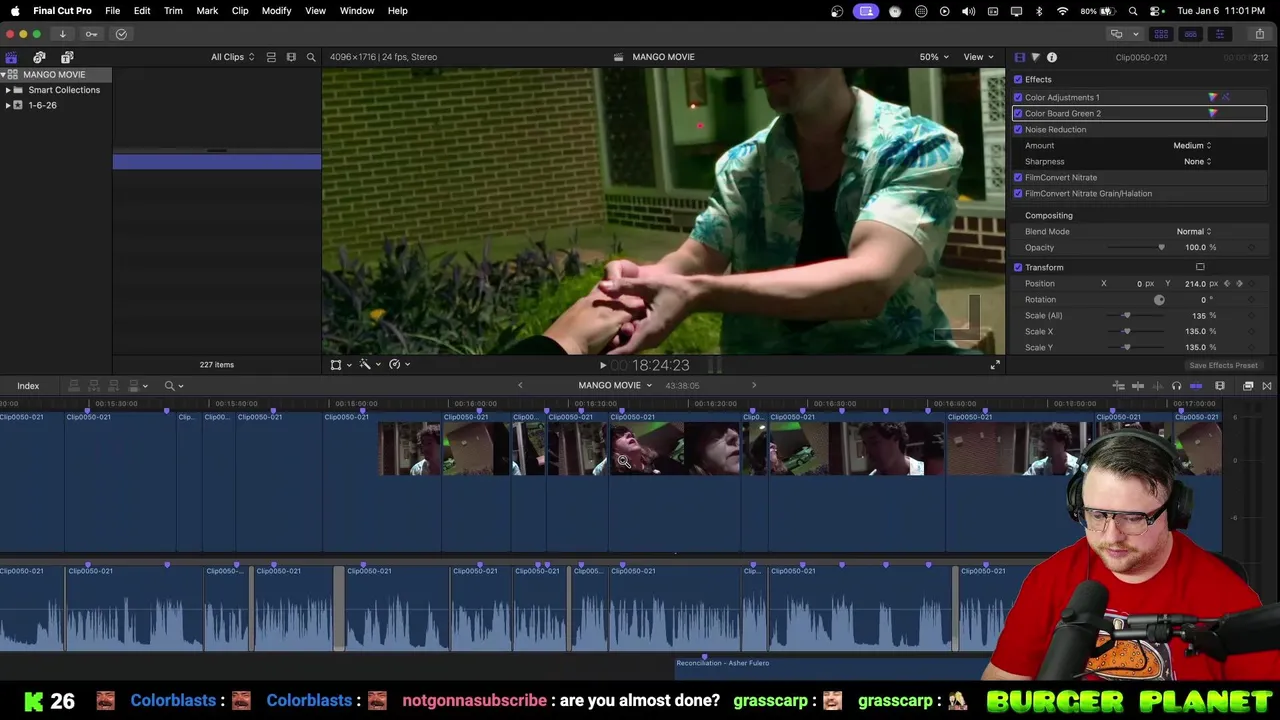This screenshot has width=1280, height=720.
Task: Solo the selected clip with headphones icon
Action: tap(1176, 386)
